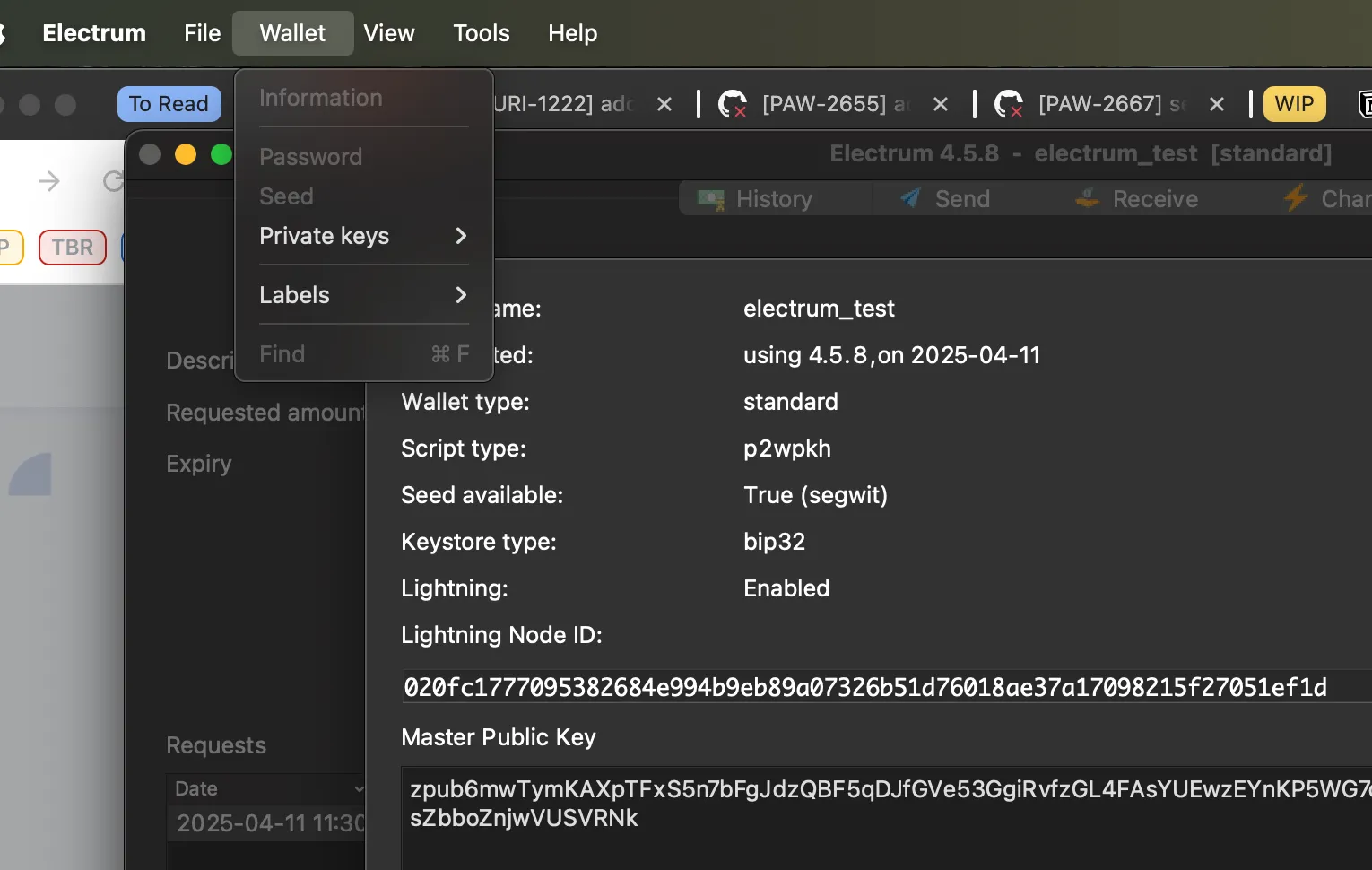Click the script type value p2wpkh
This screenshot has height=870, width=1372.
[787, 448]
